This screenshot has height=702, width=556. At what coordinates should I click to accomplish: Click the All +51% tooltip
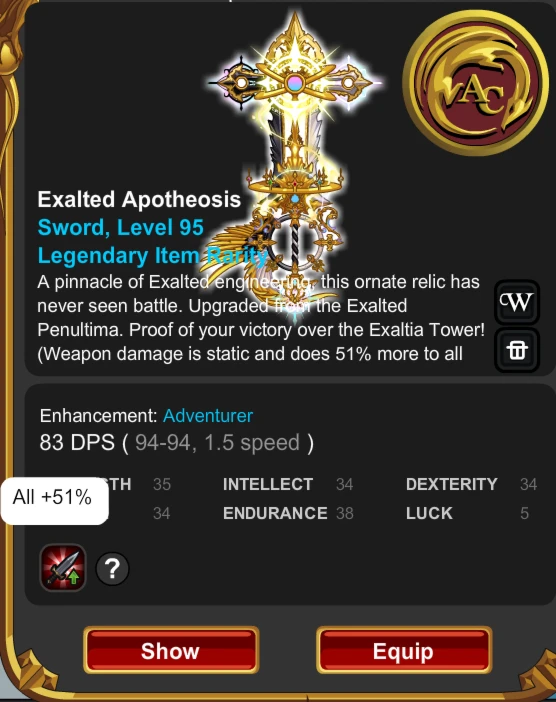coord(55,497)
